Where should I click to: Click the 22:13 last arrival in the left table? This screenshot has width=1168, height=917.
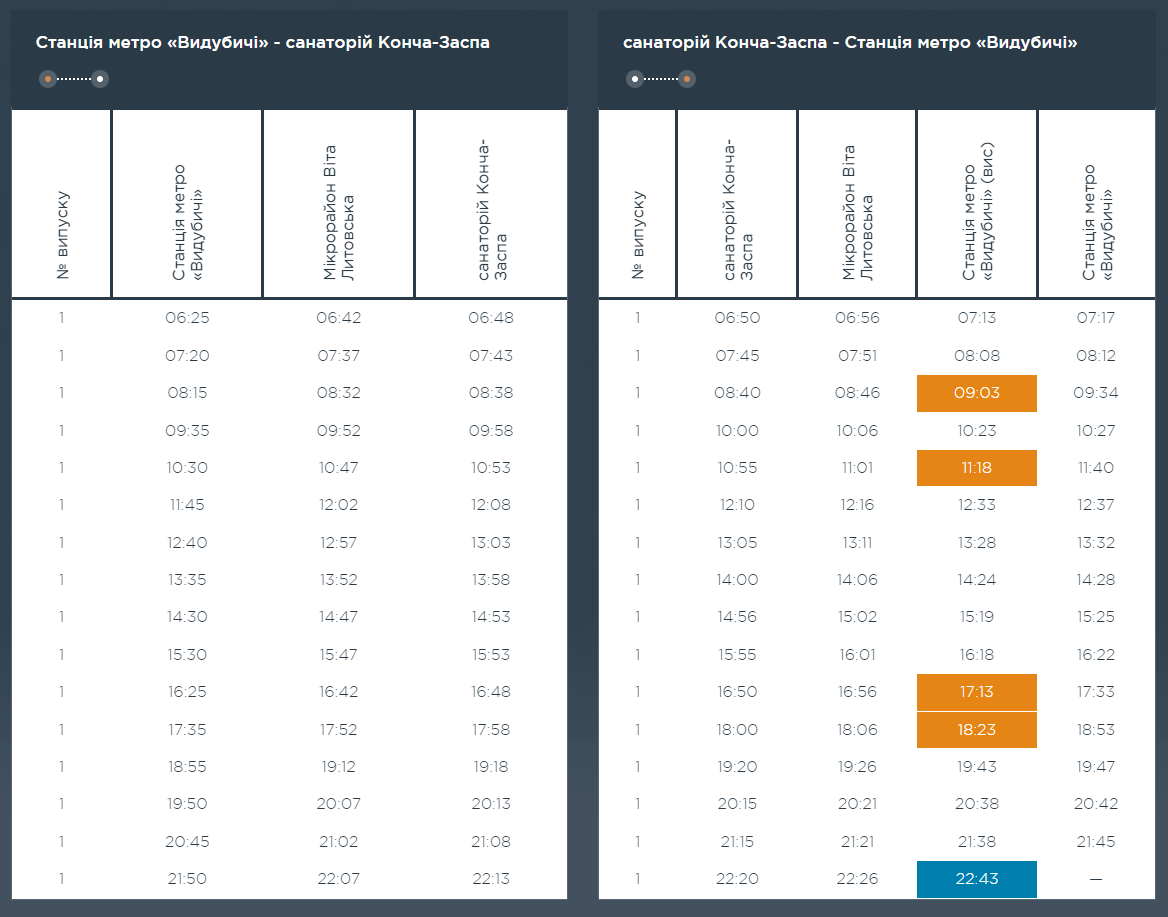pyautogui.click(x=490, y=879)
